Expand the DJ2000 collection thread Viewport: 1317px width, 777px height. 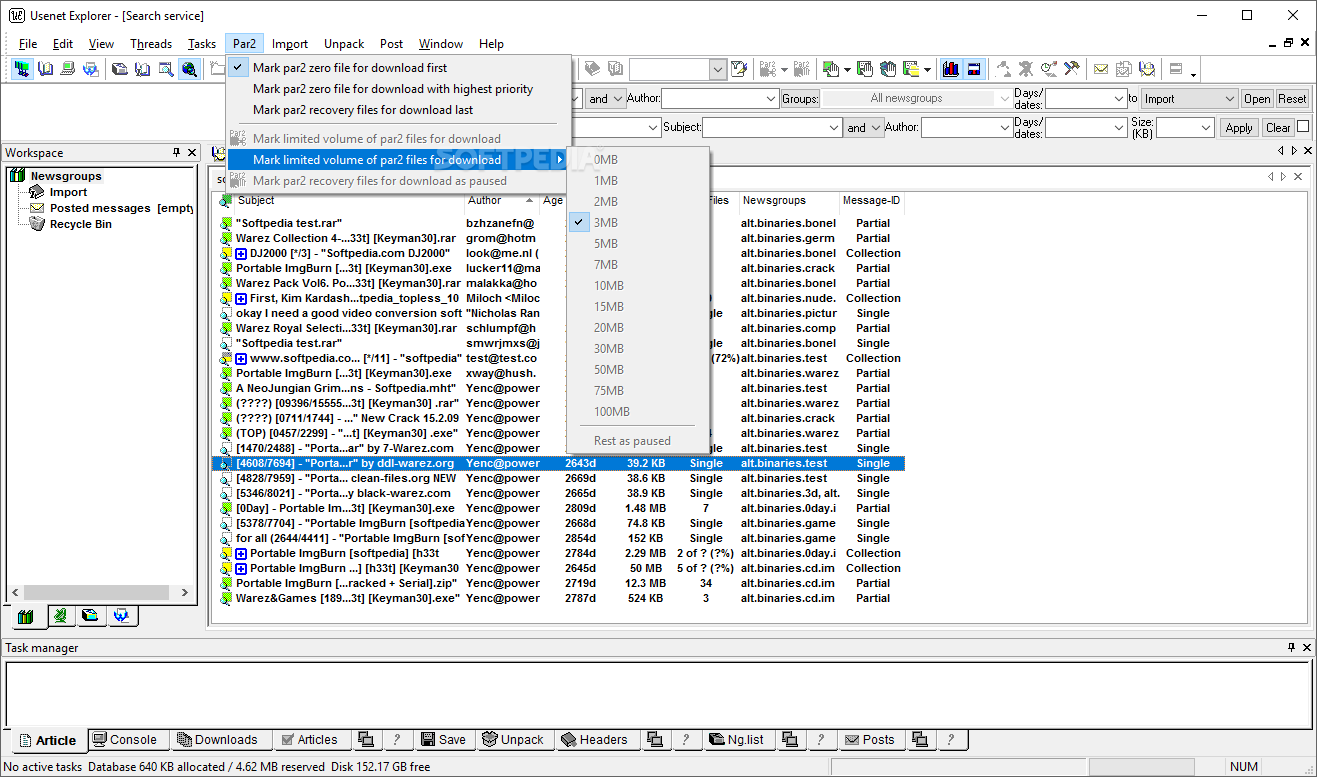[x=241, y=253]
